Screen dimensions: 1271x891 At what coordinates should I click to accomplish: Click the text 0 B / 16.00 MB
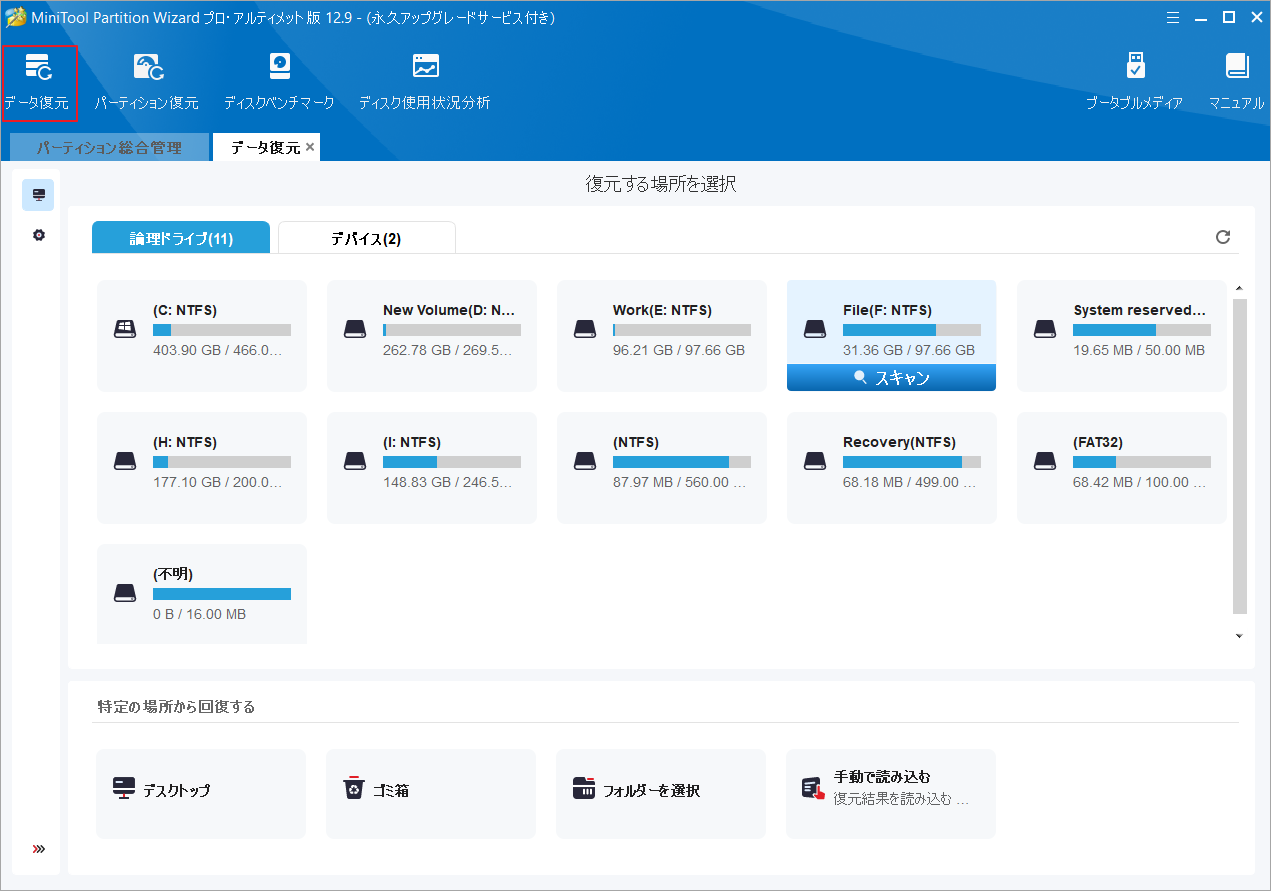200,614
